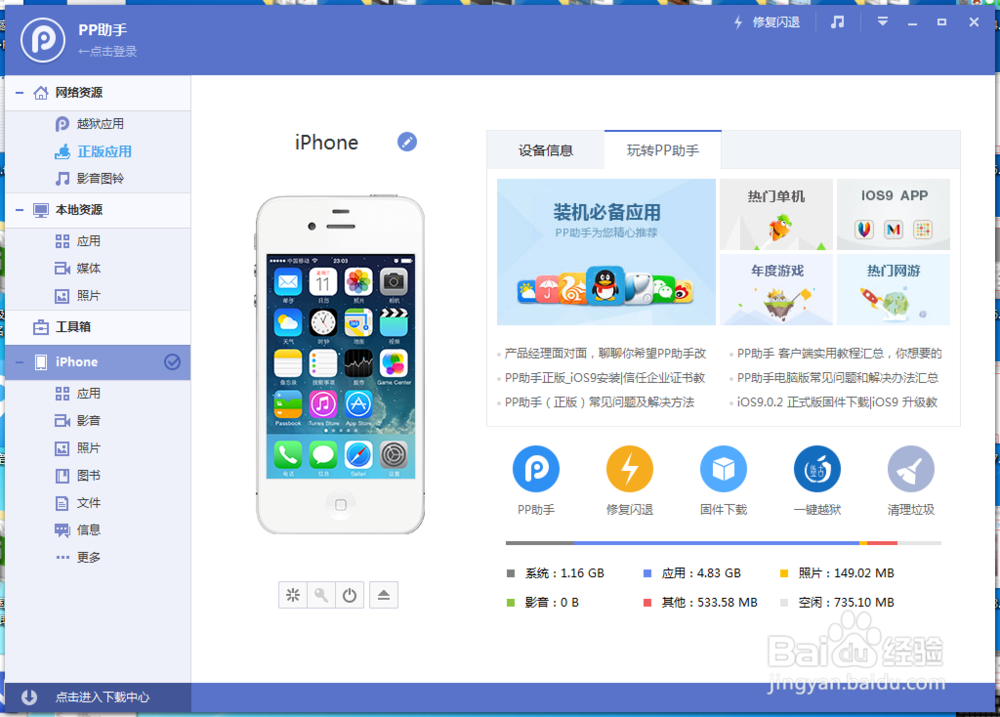Click the yellow 照片 color swatch
1000x717 pixels.
pos(784,573)
